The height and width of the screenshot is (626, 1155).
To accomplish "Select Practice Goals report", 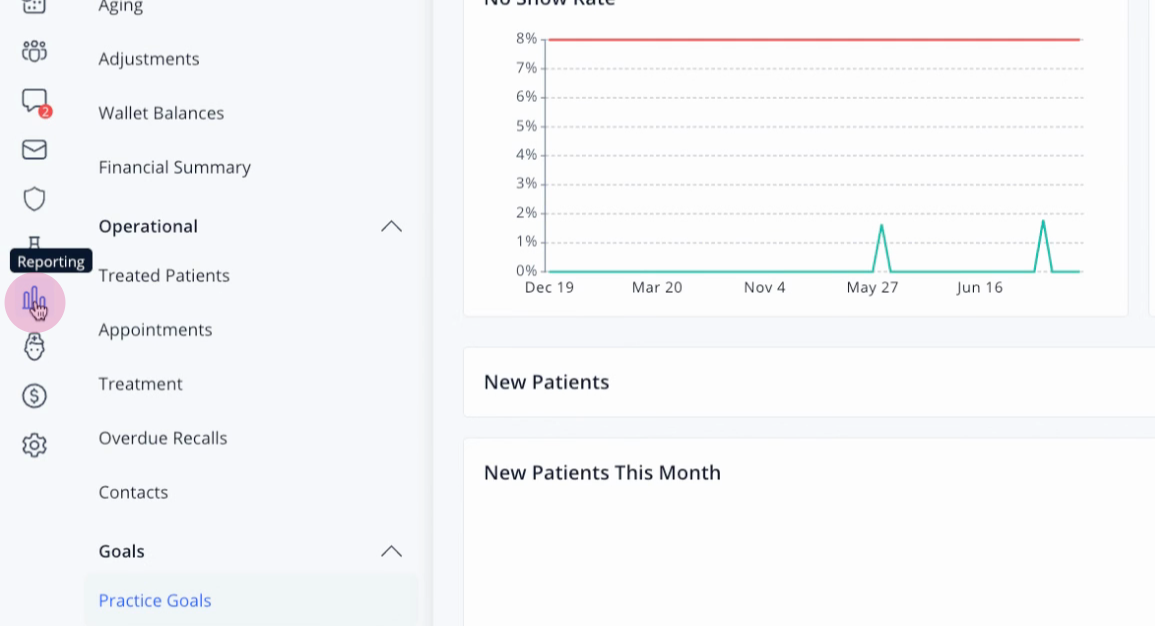I will coord(155,600).
